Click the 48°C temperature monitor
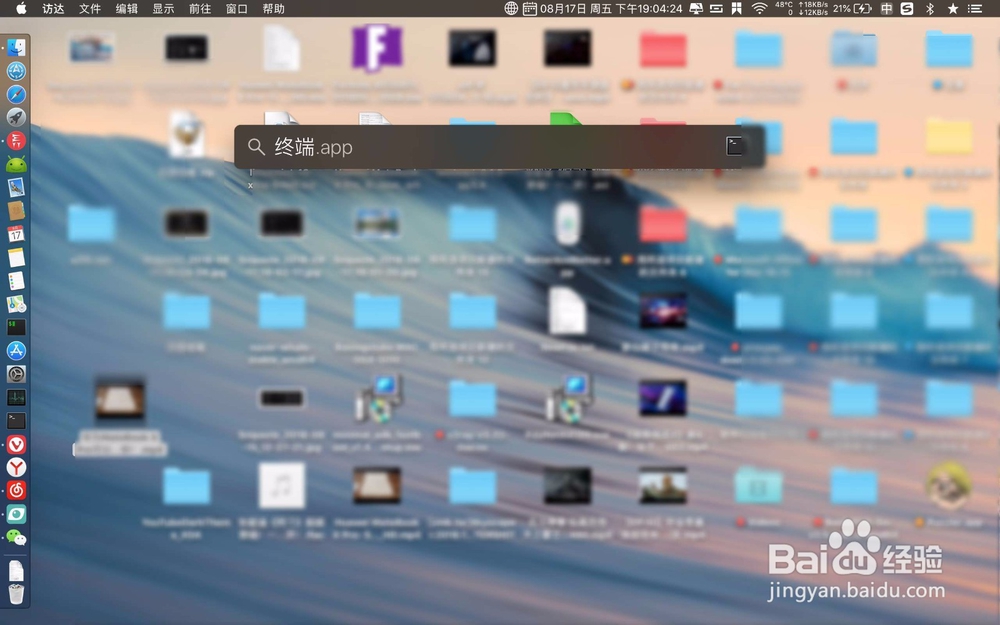 [x=784, y=8]
